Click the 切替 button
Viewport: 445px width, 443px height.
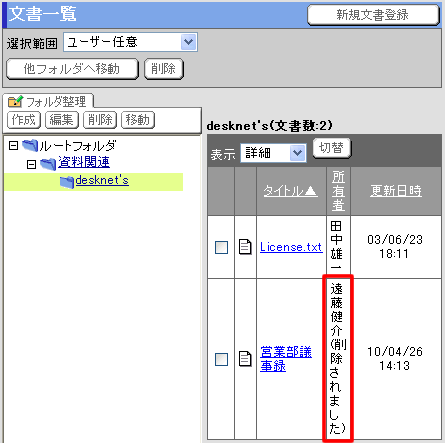coord(332,148)
